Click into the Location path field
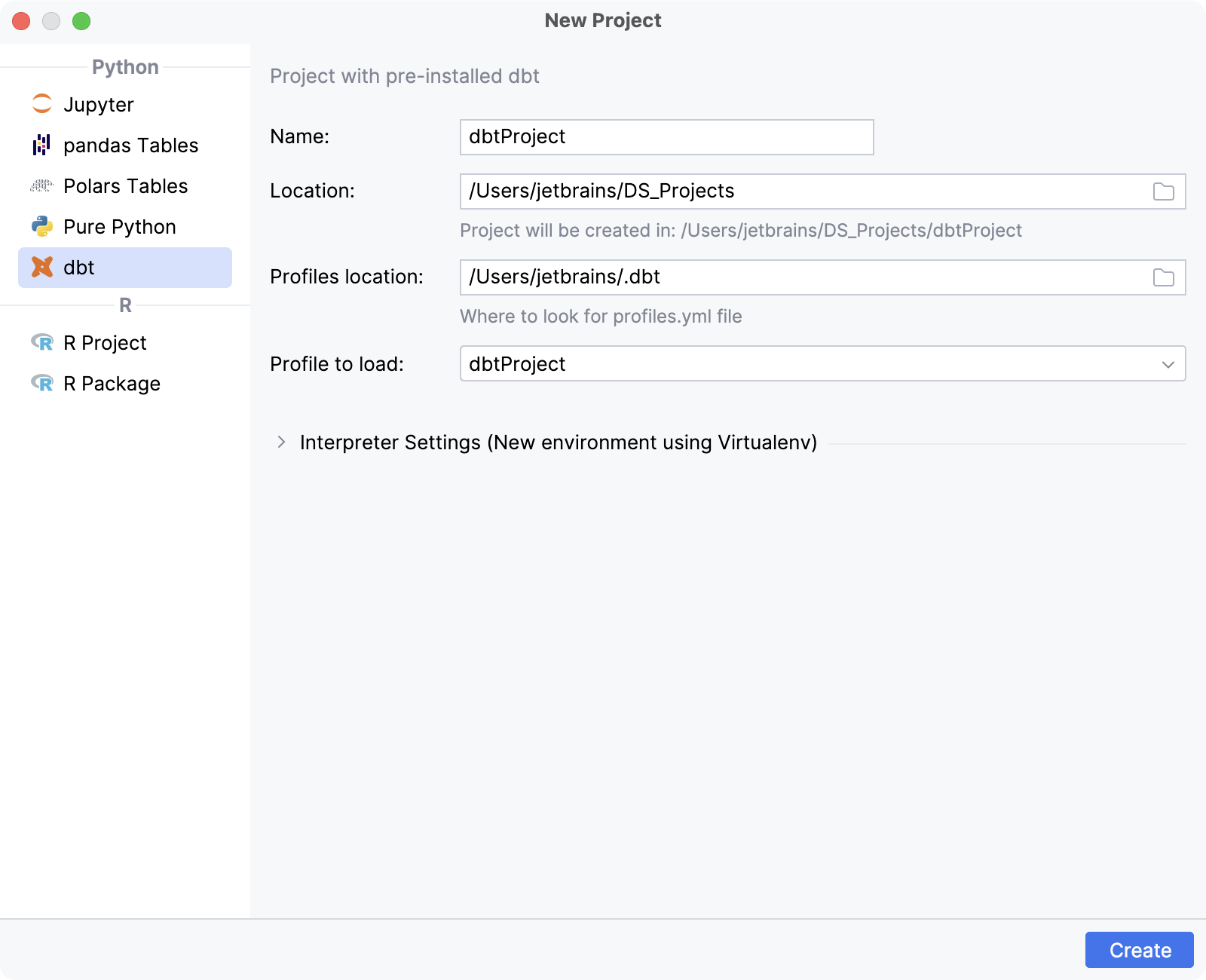The image size is (1206, 980). coord(799,191)
